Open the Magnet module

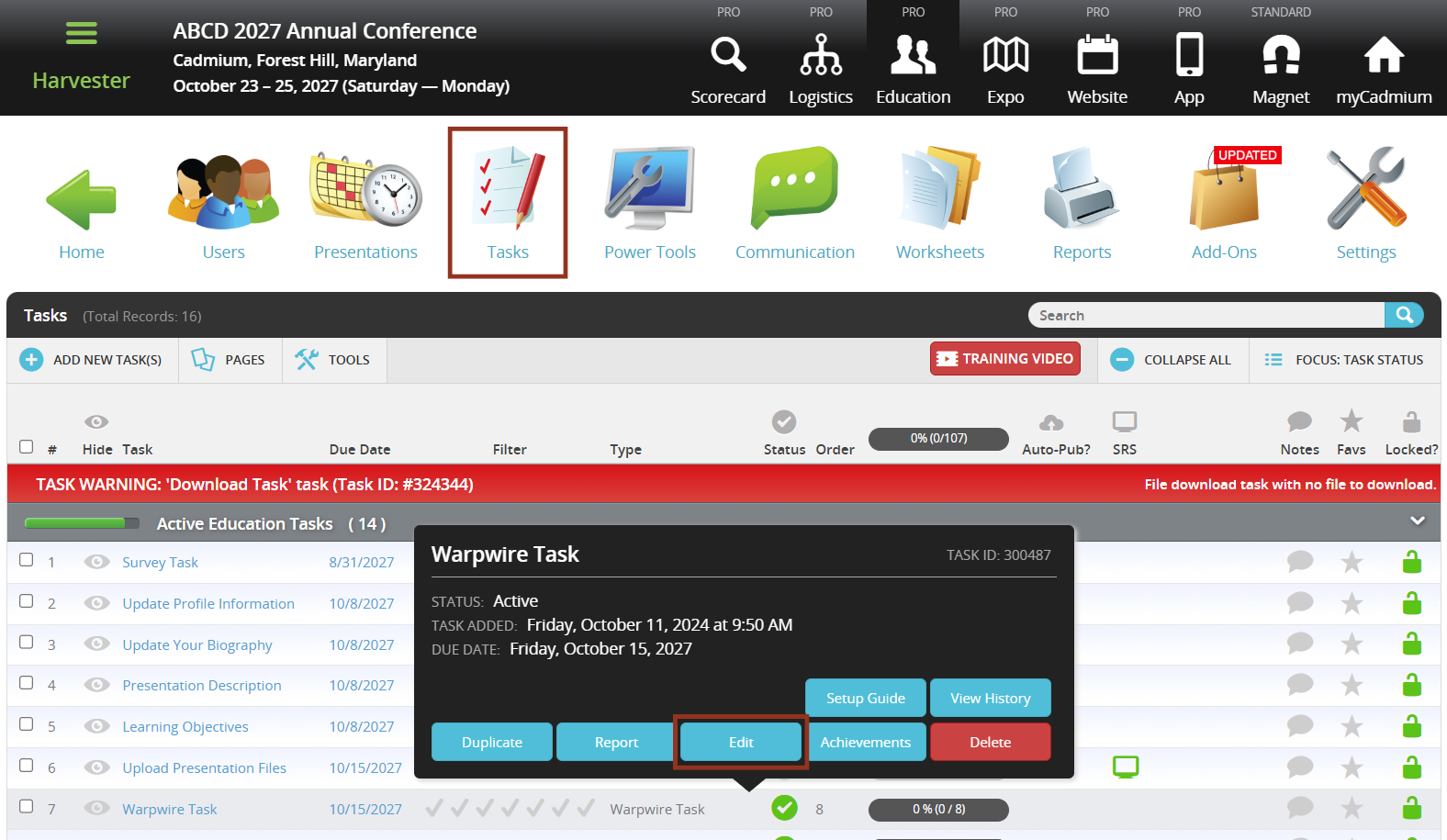pos(1281,70)
